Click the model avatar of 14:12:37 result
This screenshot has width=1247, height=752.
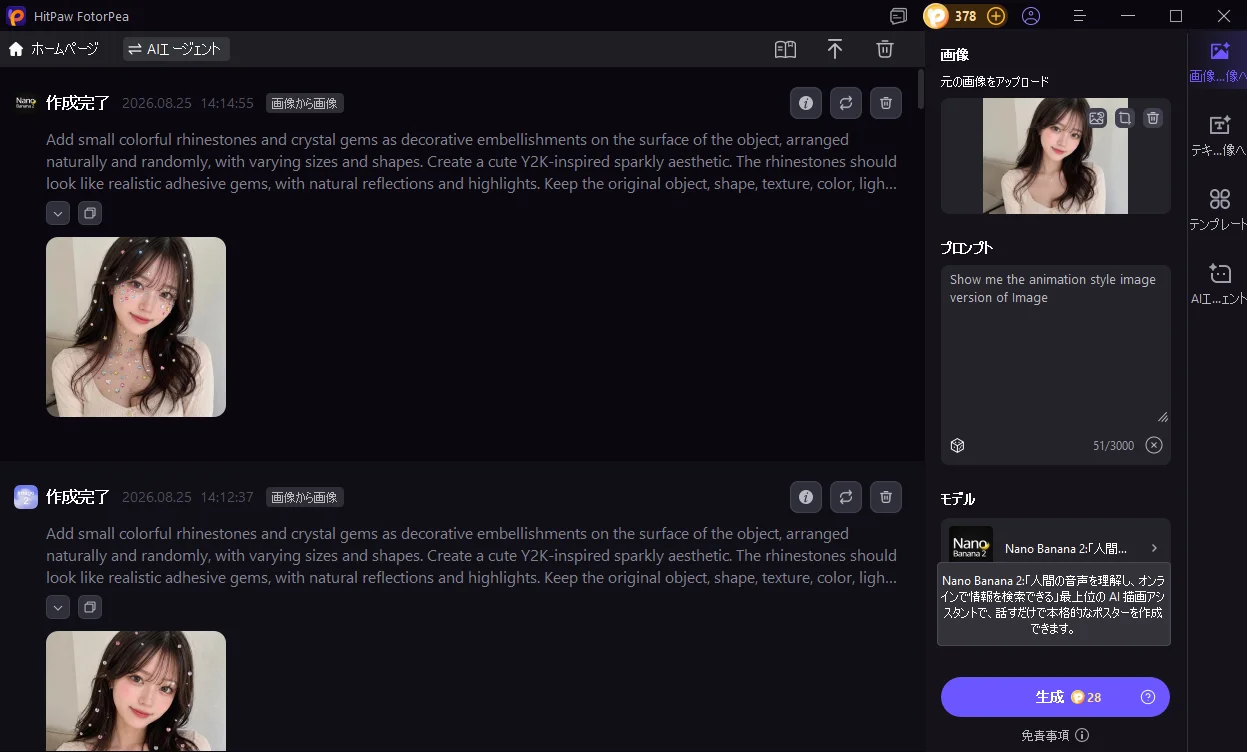[x=26, y=497]
